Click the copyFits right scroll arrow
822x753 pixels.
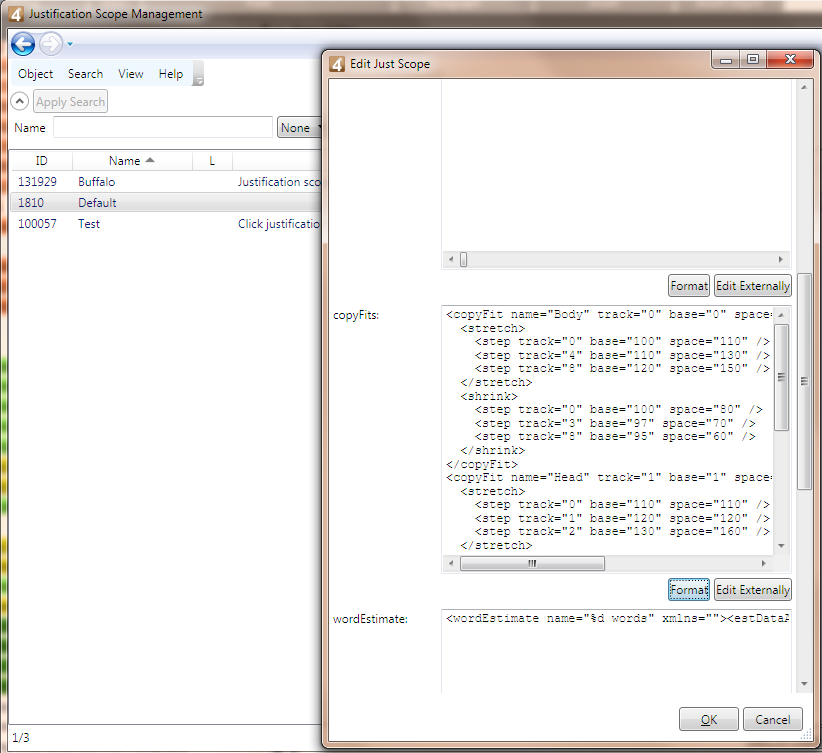(x=763, y=563)
